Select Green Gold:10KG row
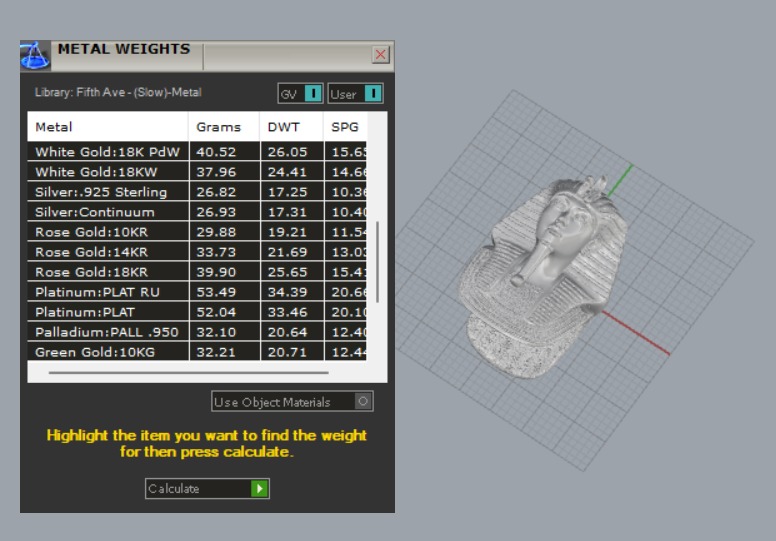Viewport: 776px width, 541px height. click(x=197, y=352)
